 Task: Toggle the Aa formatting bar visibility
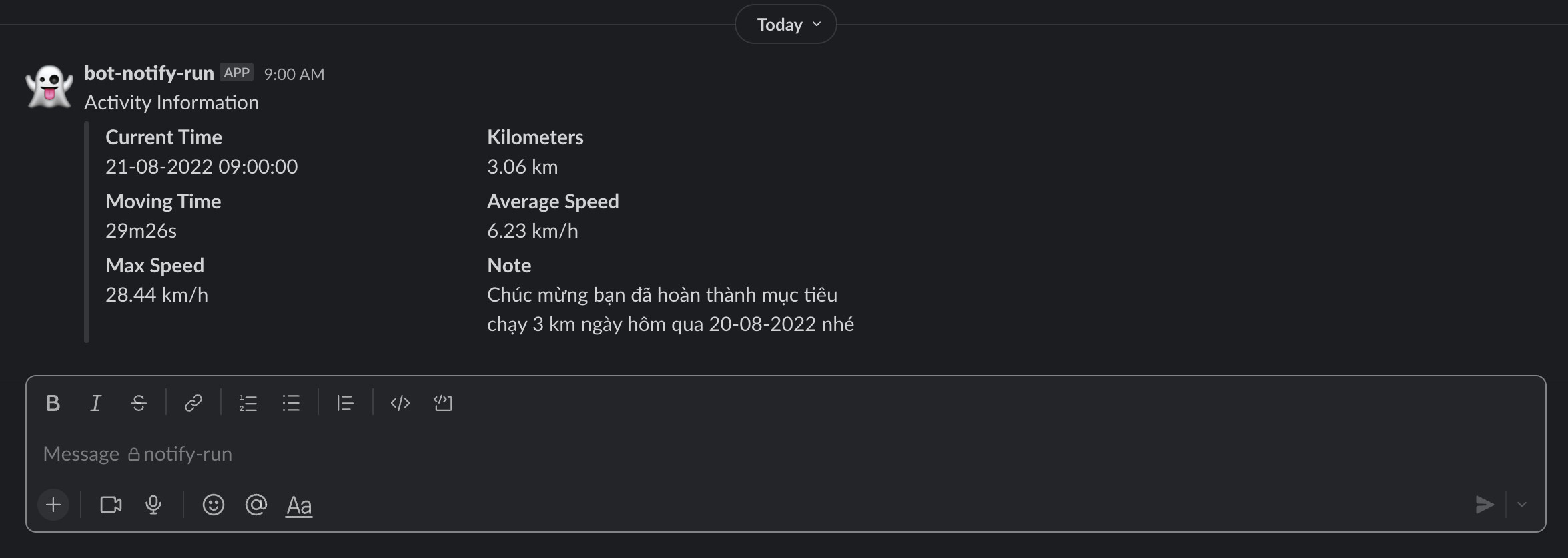click(298, 505)
